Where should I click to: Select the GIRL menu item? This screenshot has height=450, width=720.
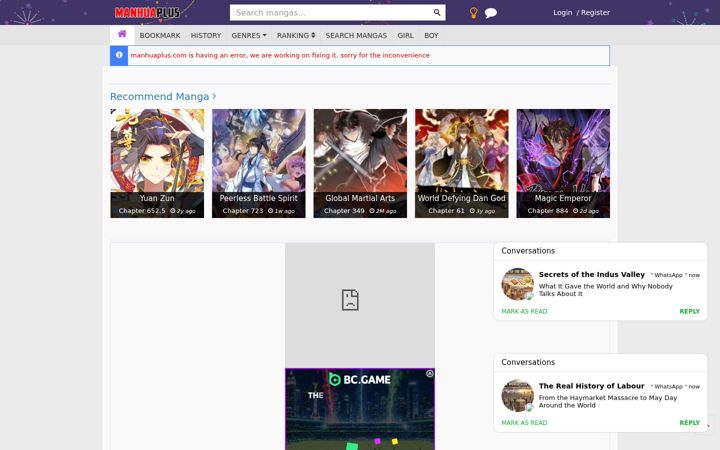point(405,35)
